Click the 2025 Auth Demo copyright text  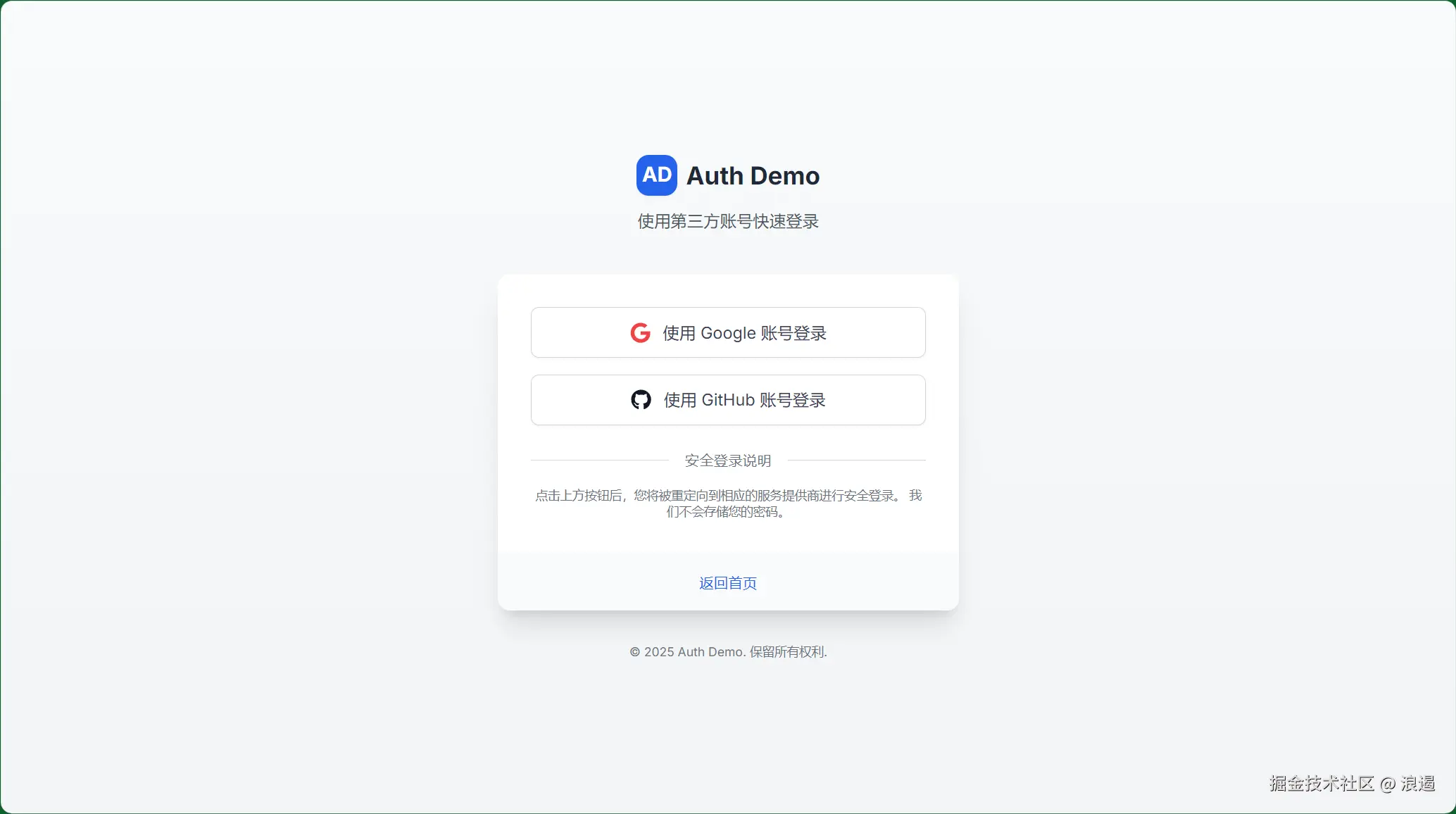tap(694, 652)
